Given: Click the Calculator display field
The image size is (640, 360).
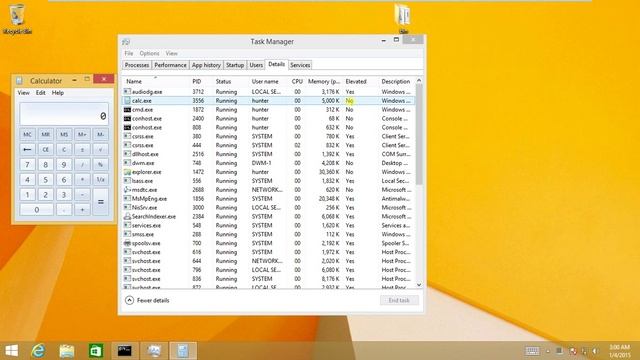Looking at the screenshot, I should click(x=64, y=114).
